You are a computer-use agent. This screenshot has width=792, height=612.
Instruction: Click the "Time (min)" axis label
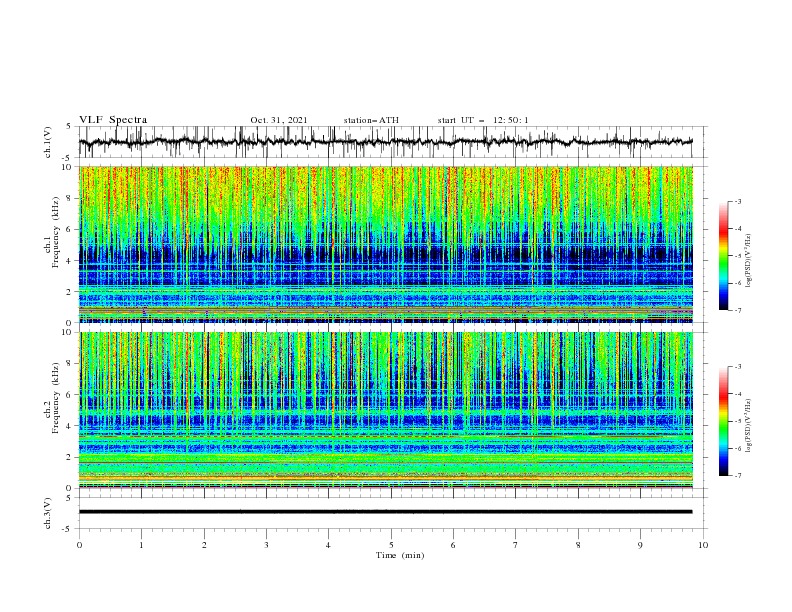point(400,555)
